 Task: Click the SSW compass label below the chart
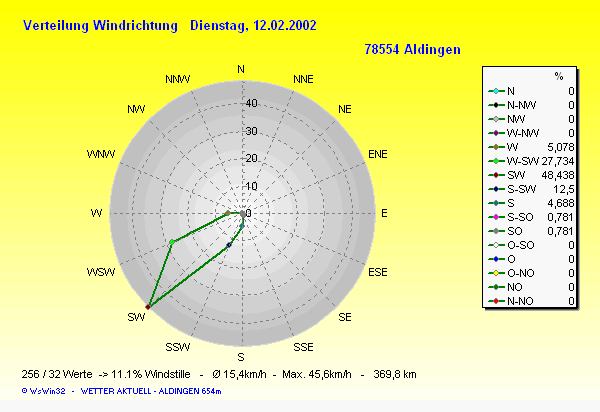(x=178, y=347)
